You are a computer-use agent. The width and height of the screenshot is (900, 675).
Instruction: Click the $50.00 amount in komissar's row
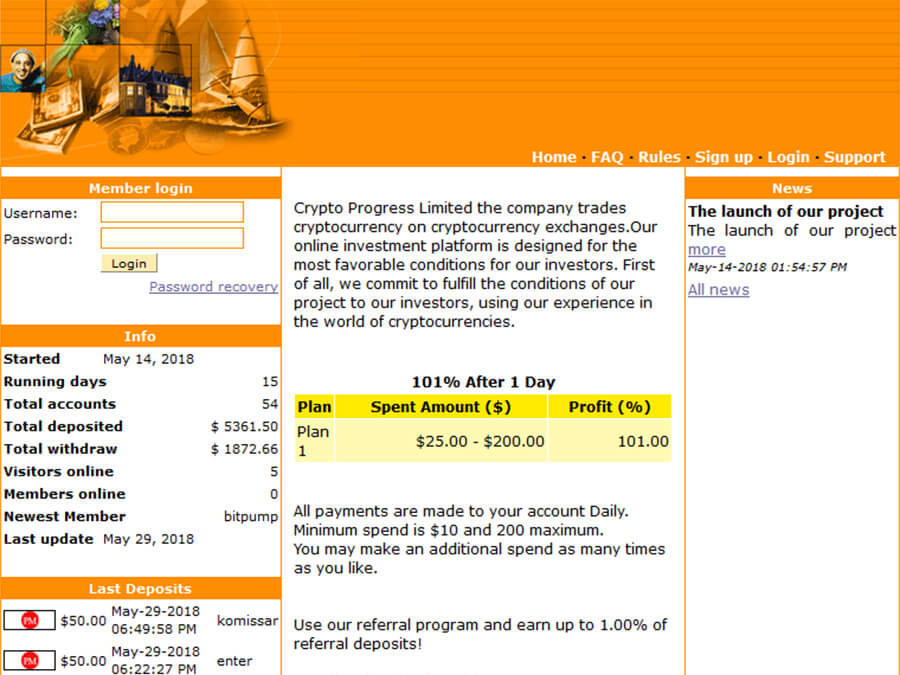point(83,621)
